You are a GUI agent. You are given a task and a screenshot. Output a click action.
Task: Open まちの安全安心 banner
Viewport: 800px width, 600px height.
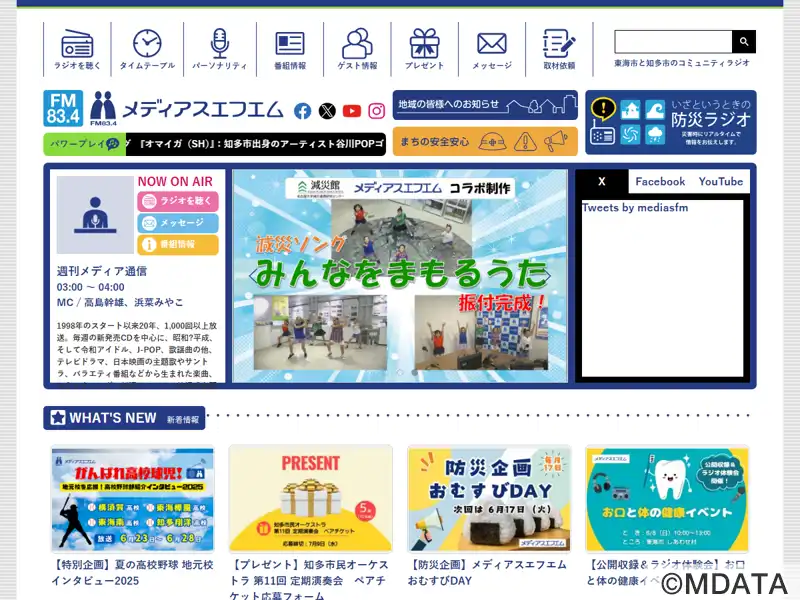(485, 141)
